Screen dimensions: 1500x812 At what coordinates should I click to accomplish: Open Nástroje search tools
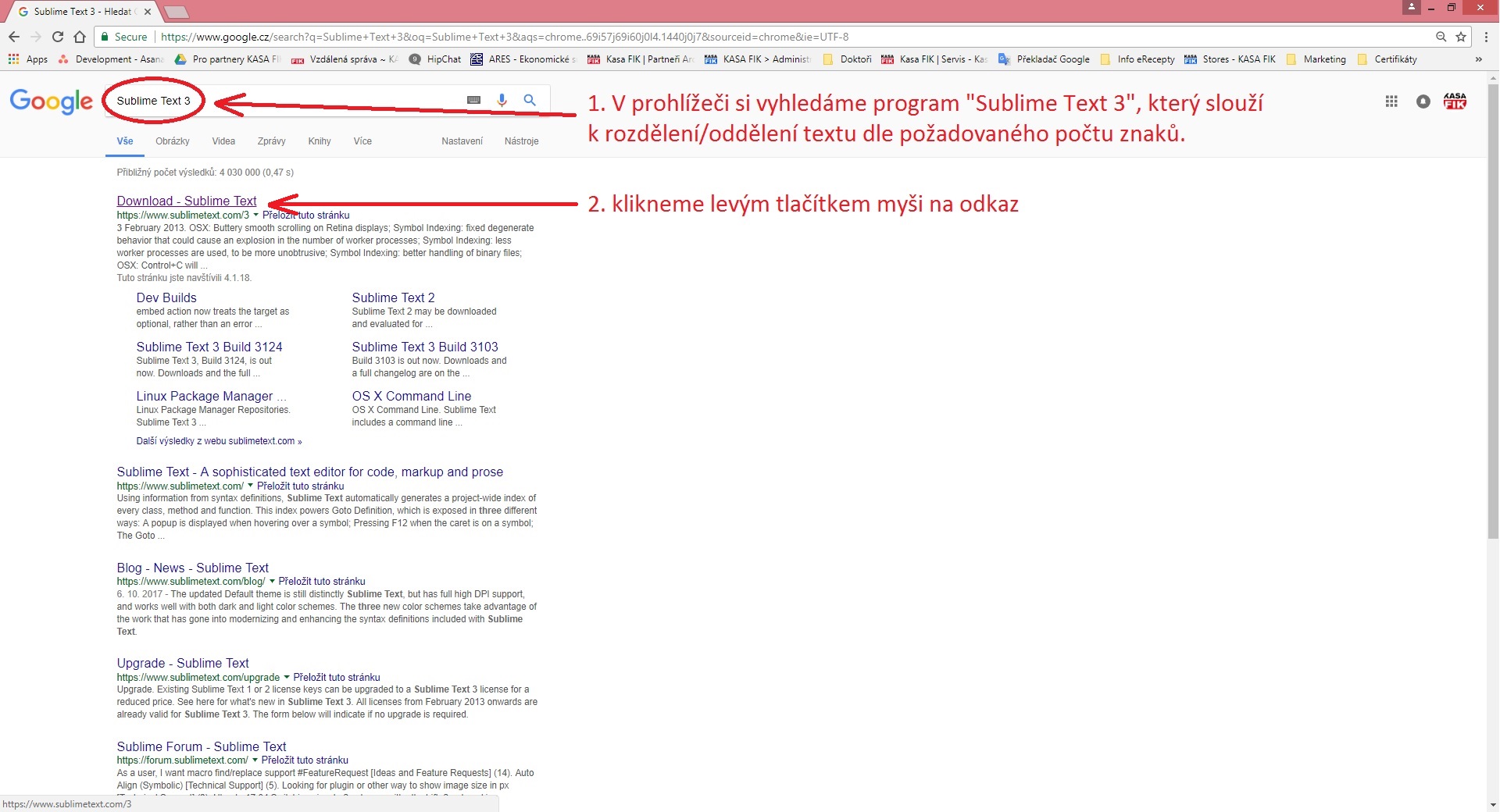coord(522,141)
